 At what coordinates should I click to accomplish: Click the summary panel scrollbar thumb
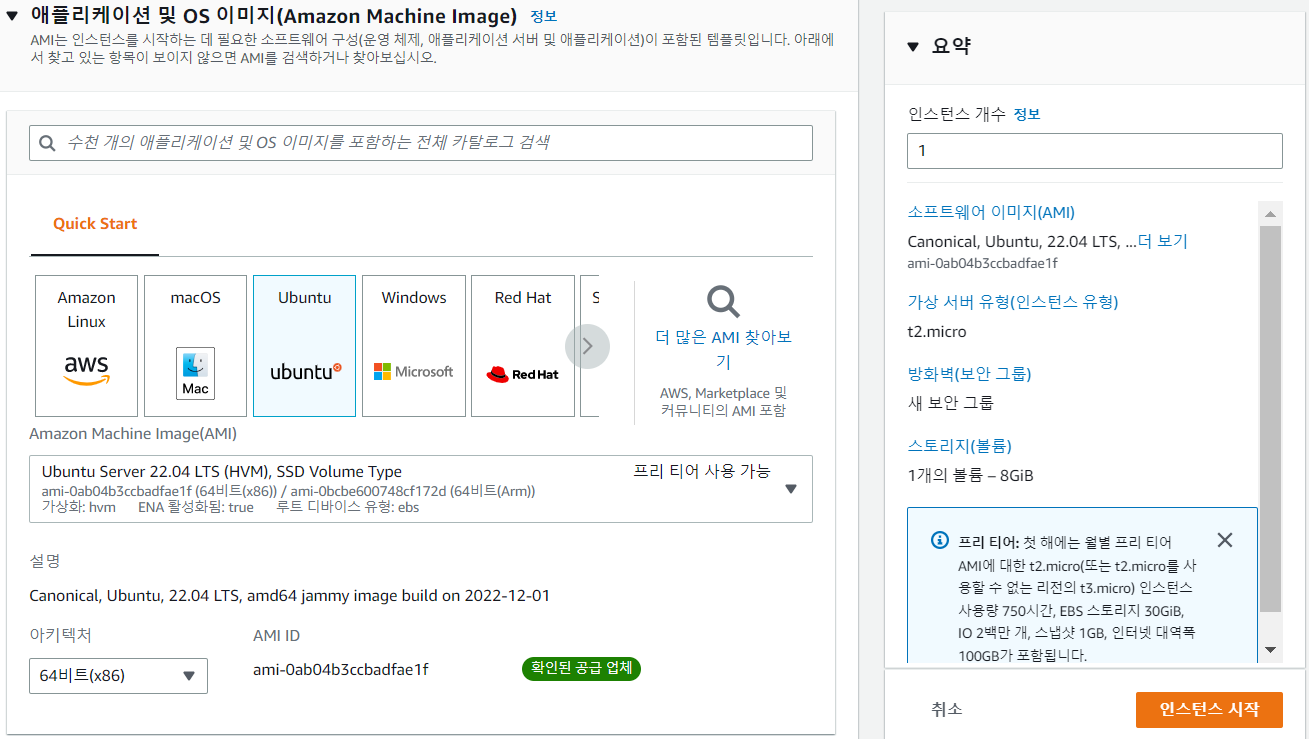[1270, 418]
